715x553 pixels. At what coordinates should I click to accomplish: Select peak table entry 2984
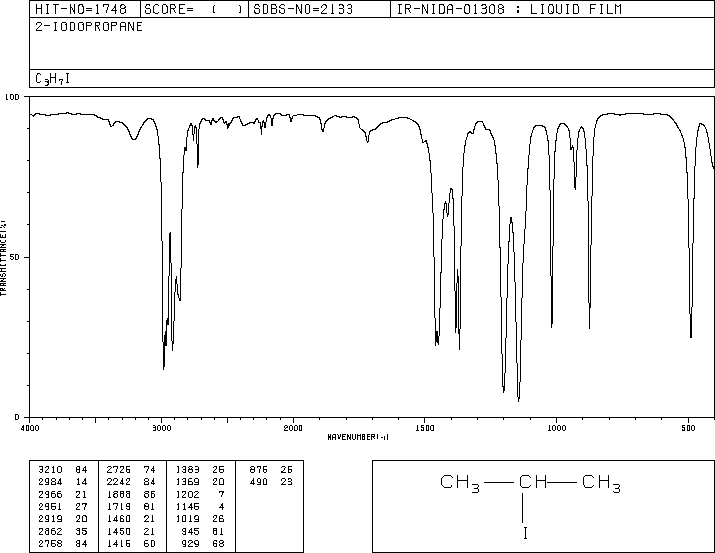click(50, 482)
